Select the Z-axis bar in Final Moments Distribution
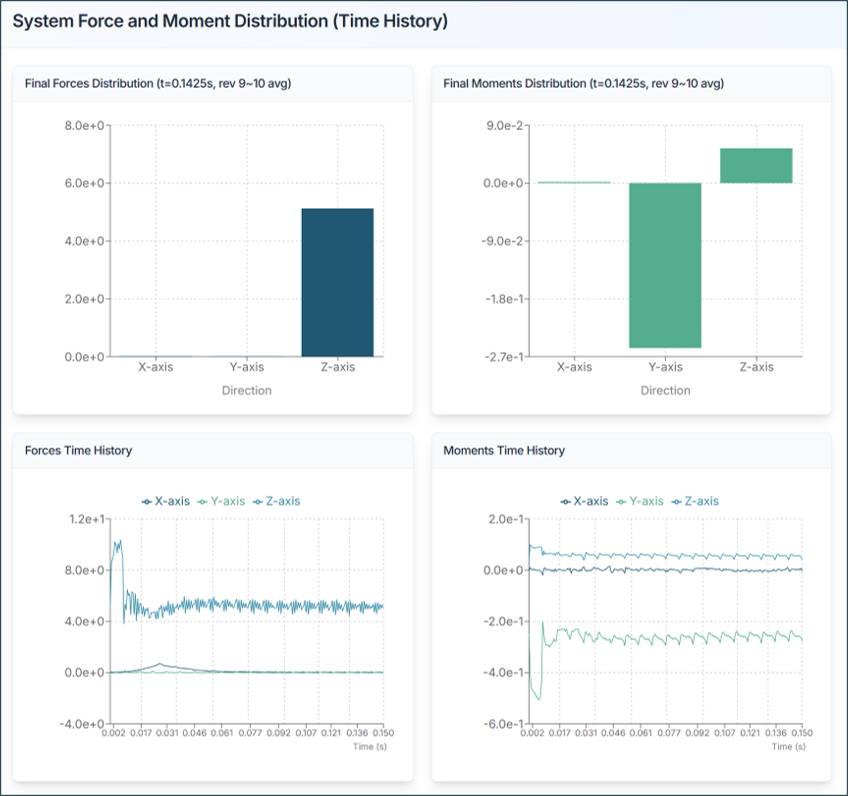This screenshot has height=796, width=848. coord(756,166)
